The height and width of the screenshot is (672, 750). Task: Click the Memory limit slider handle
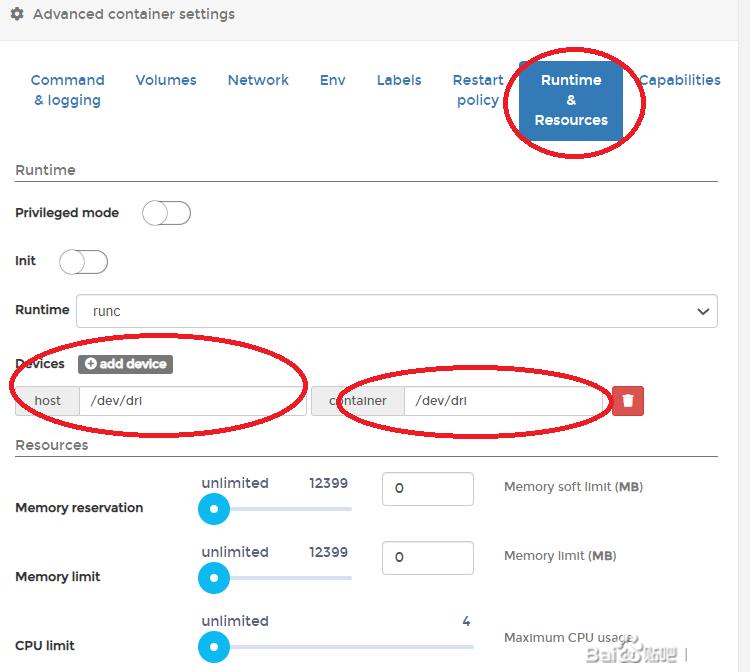(213, 578)
